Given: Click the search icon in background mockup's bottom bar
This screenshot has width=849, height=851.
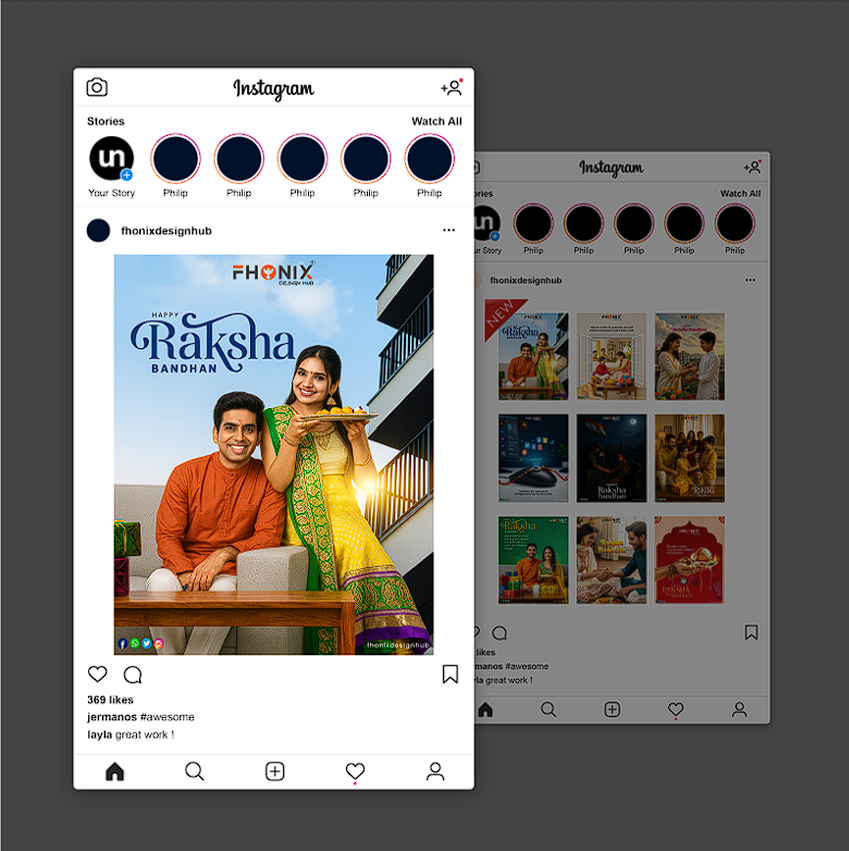Looking at the screenshot, I should [549, 709].
